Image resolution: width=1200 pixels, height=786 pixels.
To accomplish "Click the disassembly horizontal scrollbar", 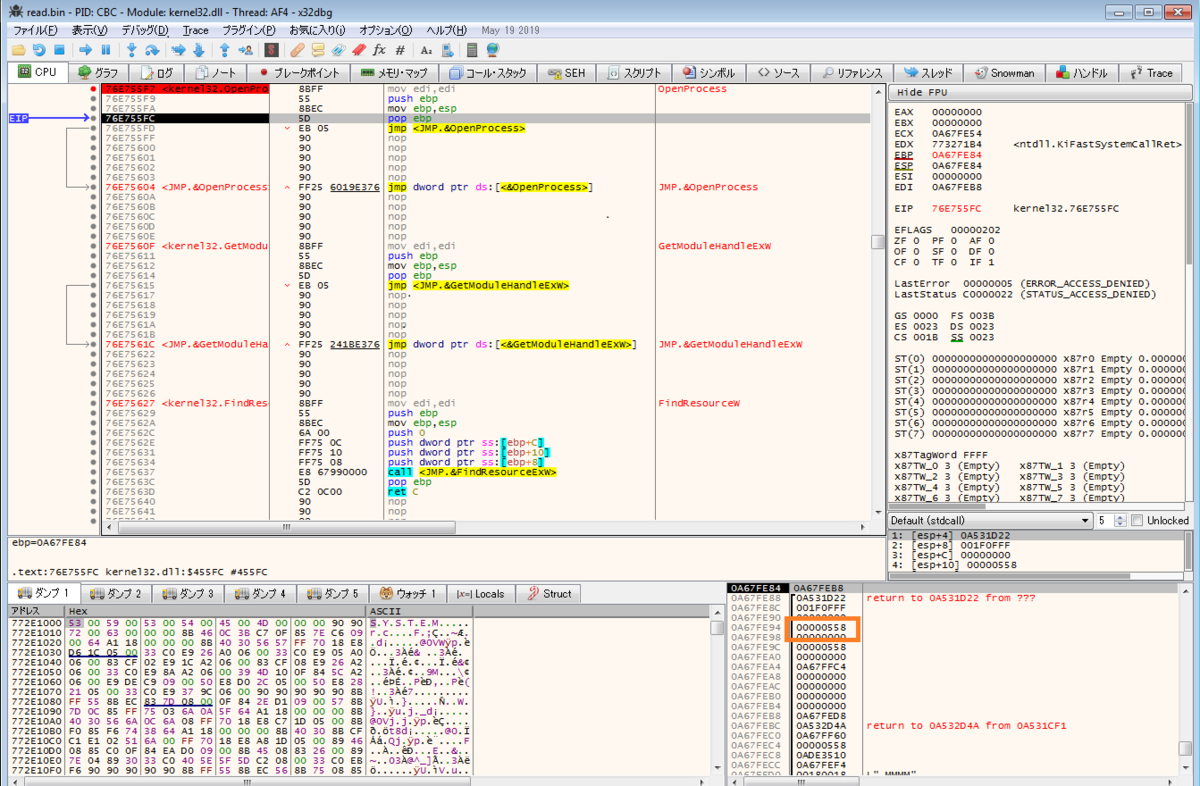I will click(285, 526).
